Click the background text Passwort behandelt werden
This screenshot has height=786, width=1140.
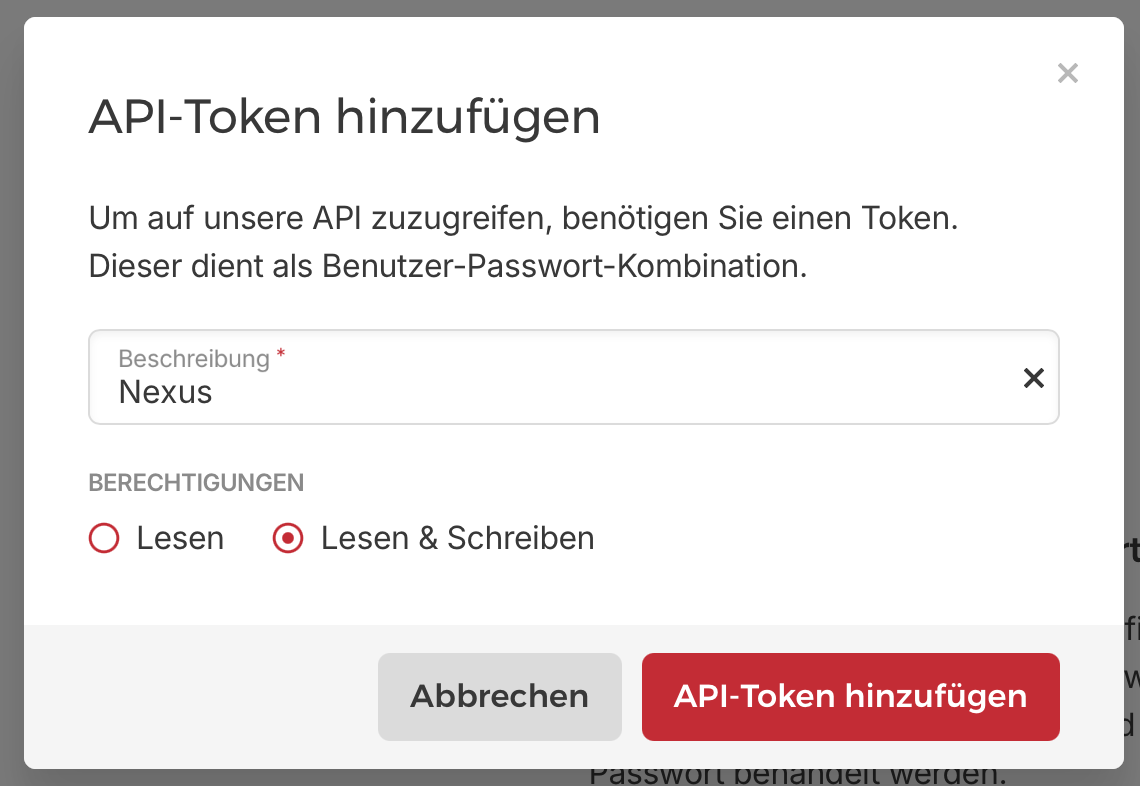click(796, 776)
